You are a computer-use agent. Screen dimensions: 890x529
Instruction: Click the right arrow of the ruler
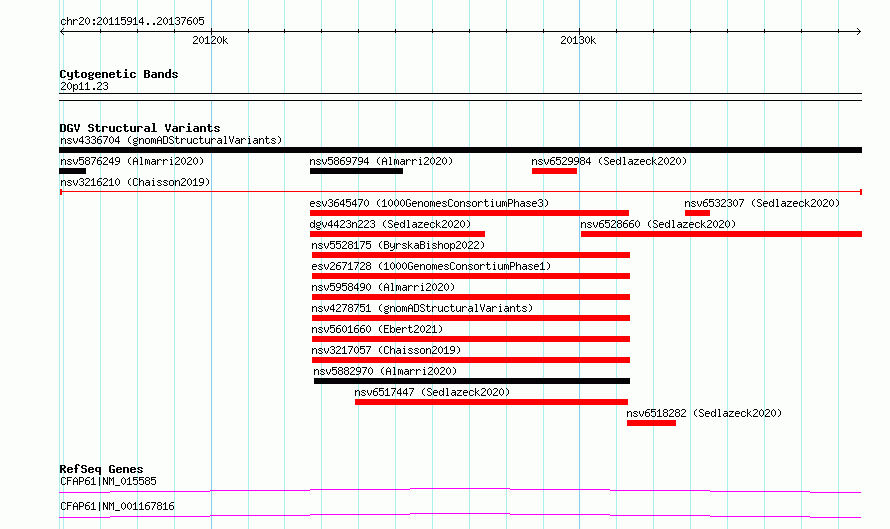[x=859, y=31]
